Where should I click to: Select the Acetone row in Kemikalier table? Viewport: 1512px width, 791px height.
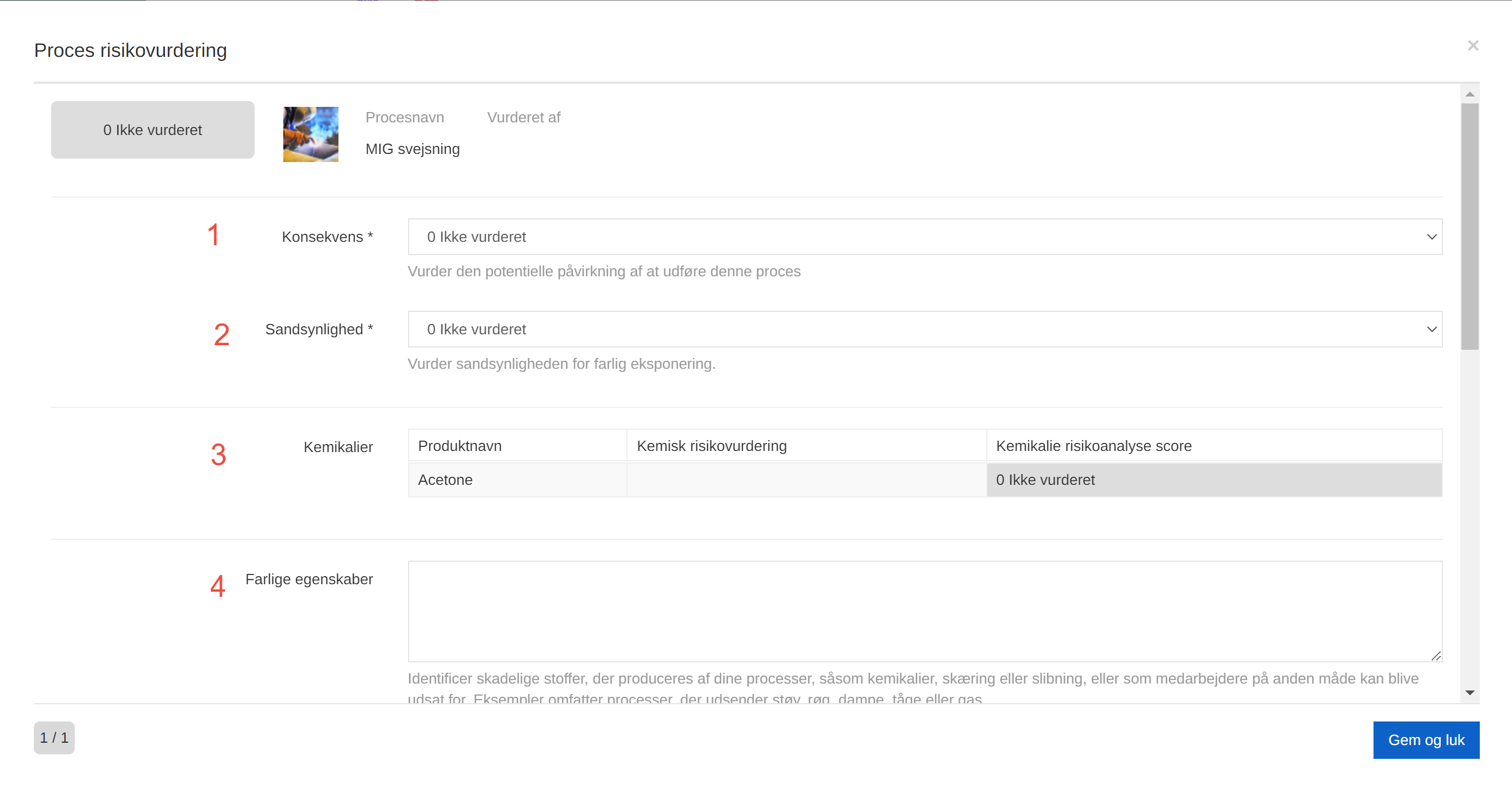point(517,480)
